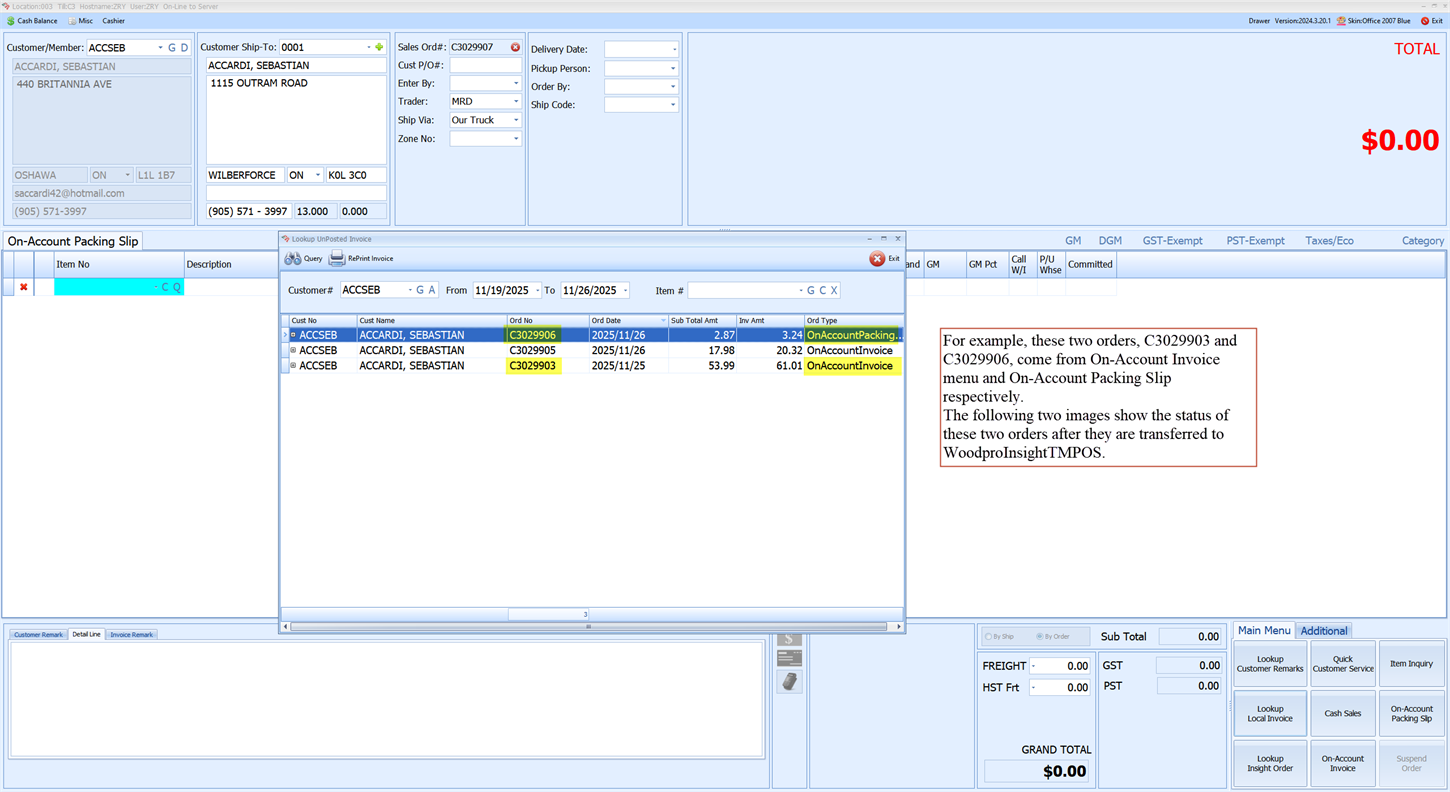Click the red X on the detail line
The image size is (1450, 792).
[x=23, y=287]
